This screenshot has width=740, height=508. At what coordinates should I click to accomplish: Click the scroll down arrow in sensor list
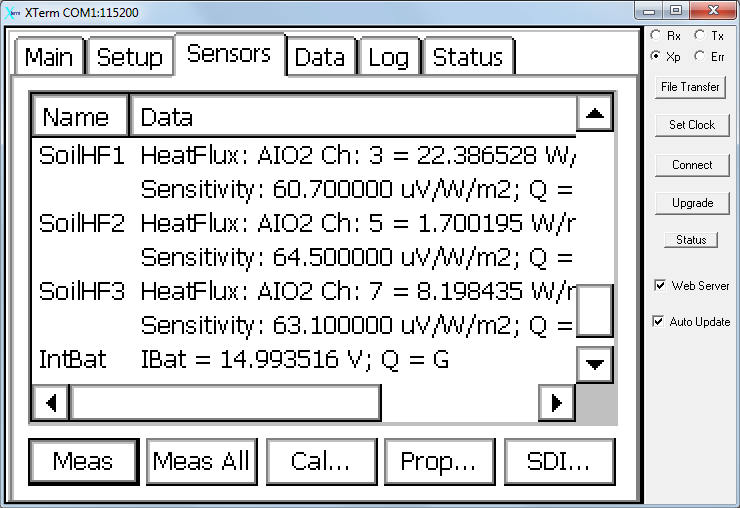595,364
